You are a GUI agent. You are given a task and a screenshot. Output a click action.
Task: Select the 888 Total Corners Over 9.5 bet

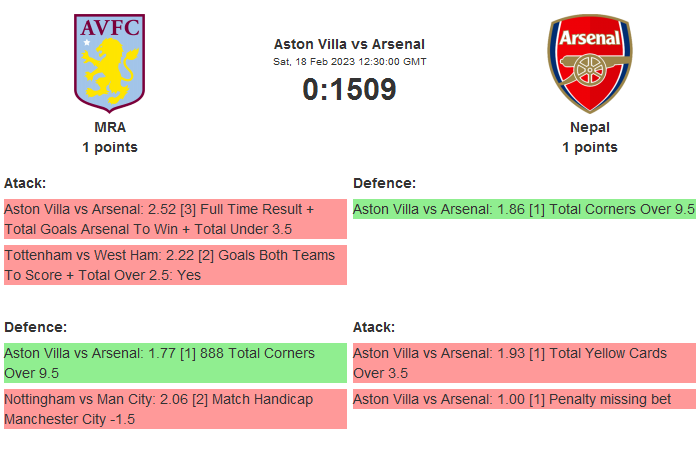click(175, 363)
